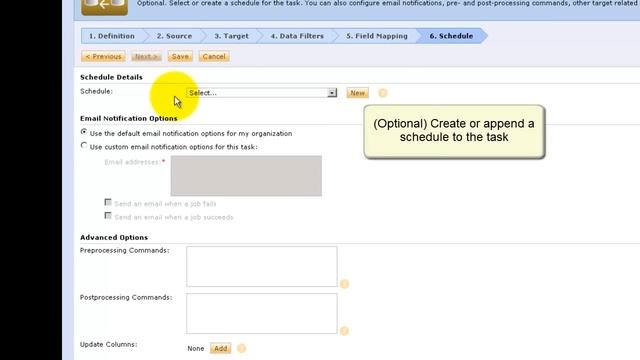The image size is (640, 360).
Task: Select the 5. Field Mapping step
Action: [x=377, y=36]
